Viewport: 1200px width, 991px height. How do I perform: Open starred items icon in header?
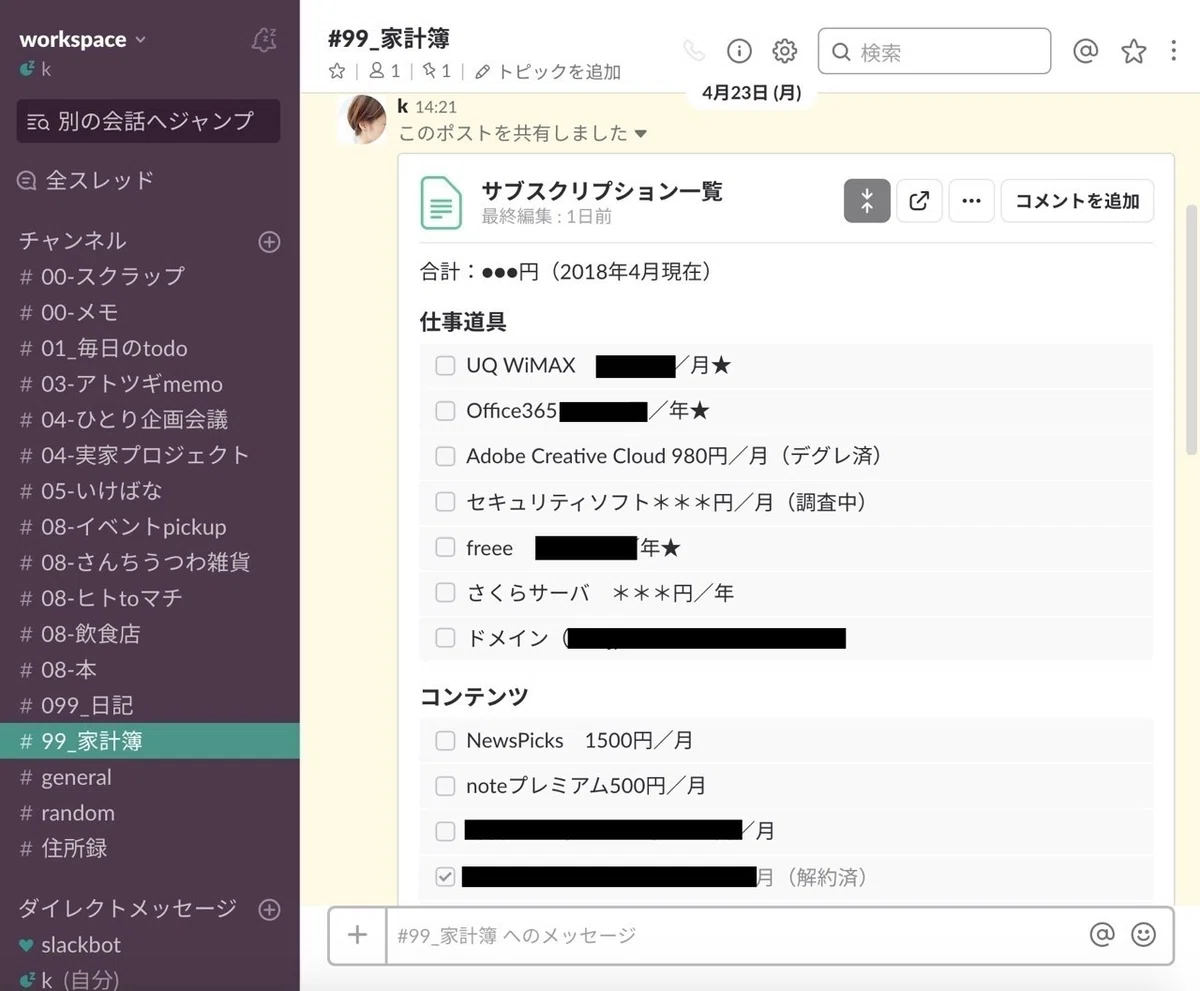[x=1133, y=51]
